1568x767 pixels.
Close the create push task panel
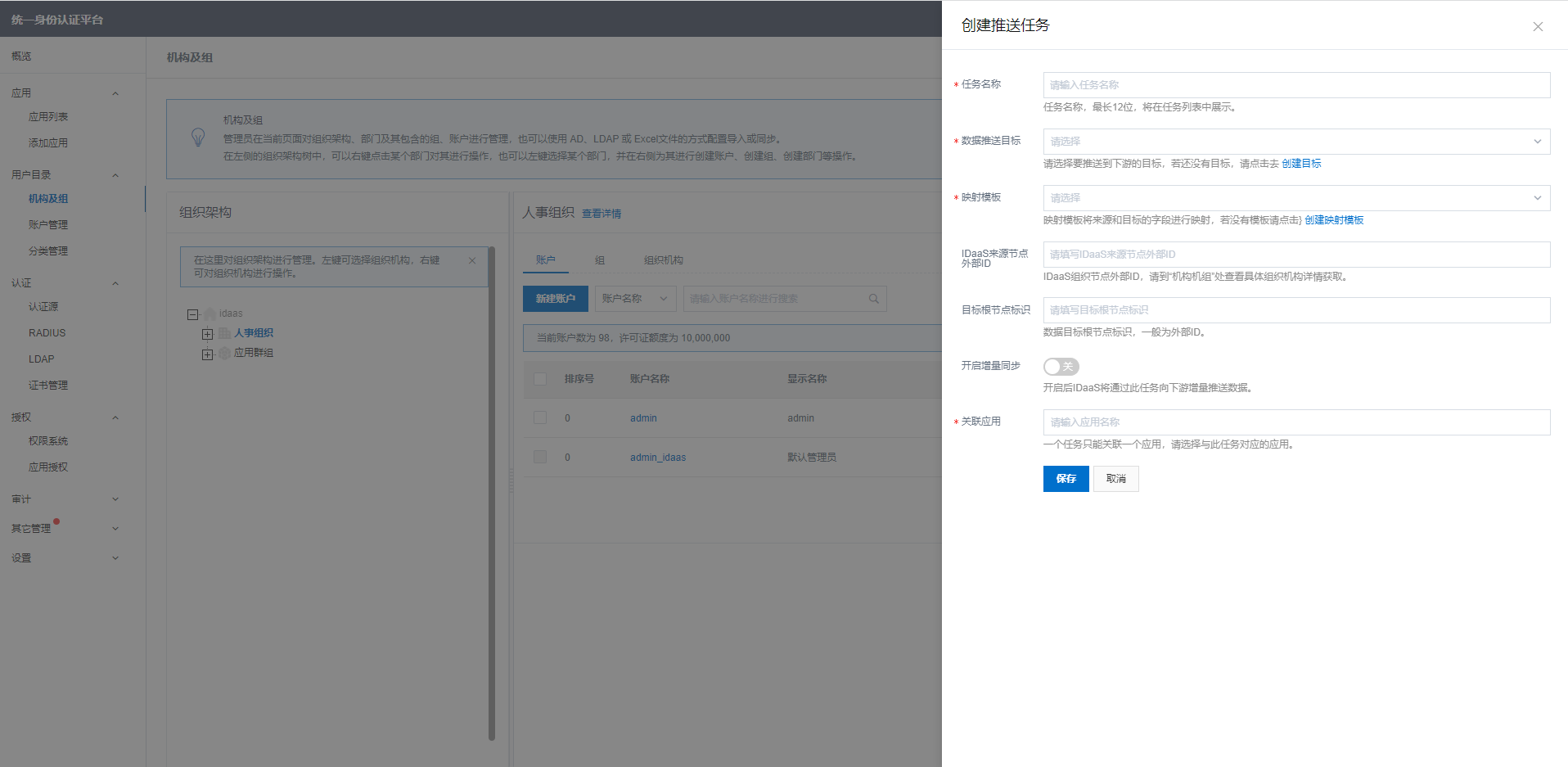1538,26
